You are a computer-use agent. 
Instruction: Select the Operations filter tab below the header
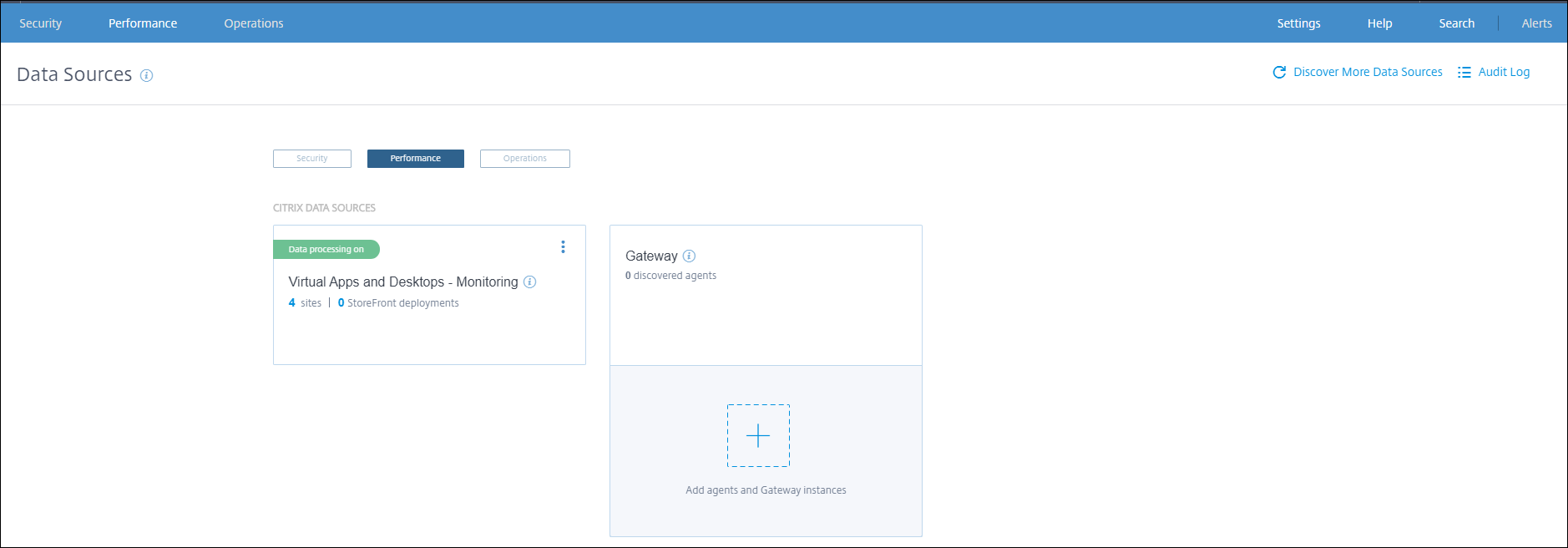click(x=525, y=159)
